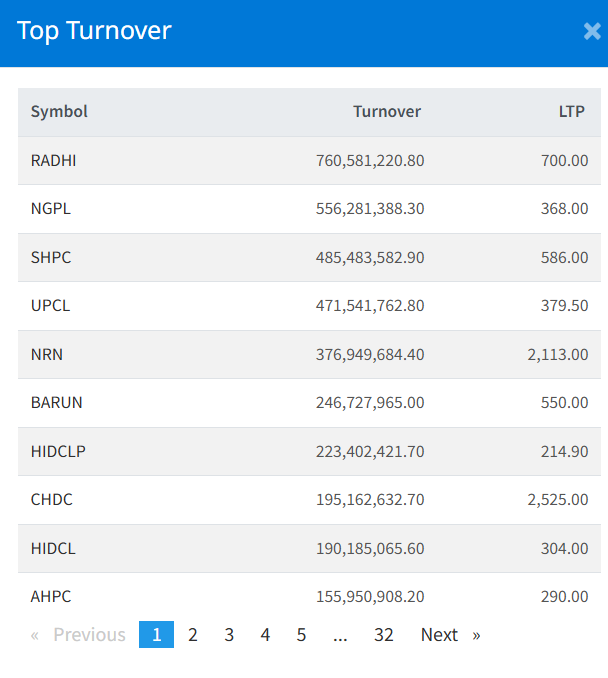Viewport: 608px width, 678px height.
Task: Jump to last page 32
Action: coord(383,635)
